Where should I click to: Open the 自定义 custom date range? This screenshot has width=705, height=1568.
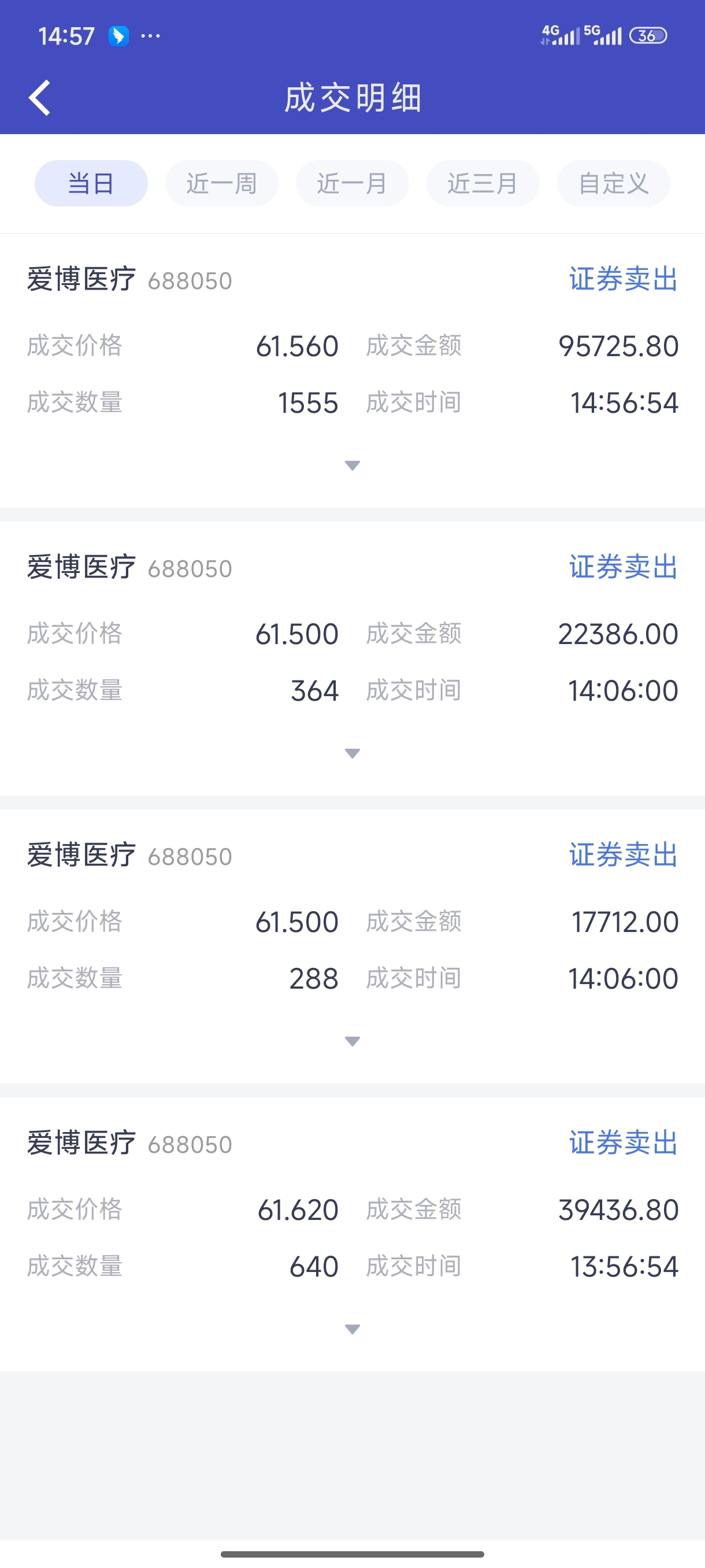pos(613,183)
